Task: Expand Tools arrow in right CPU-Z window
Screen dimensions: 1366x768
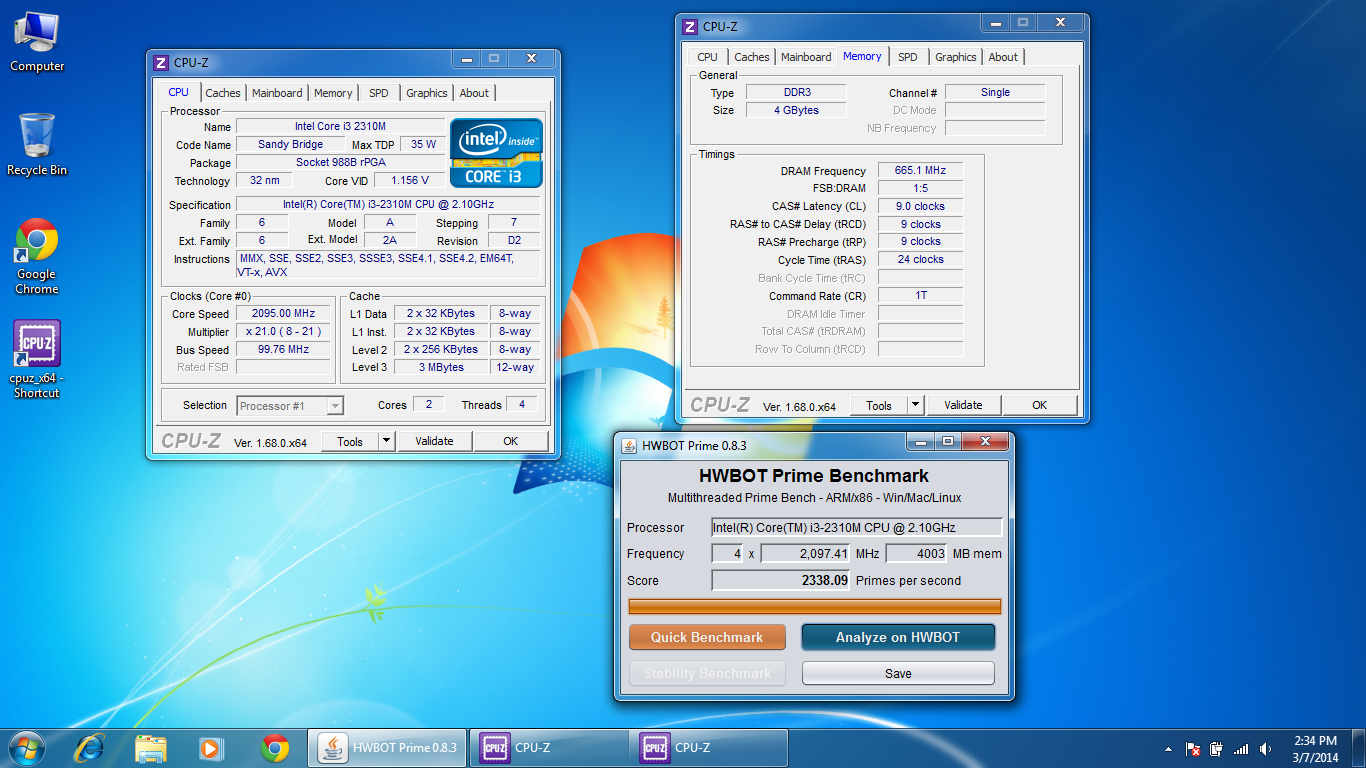Action: pyautogui.click(x=916, y=405)
